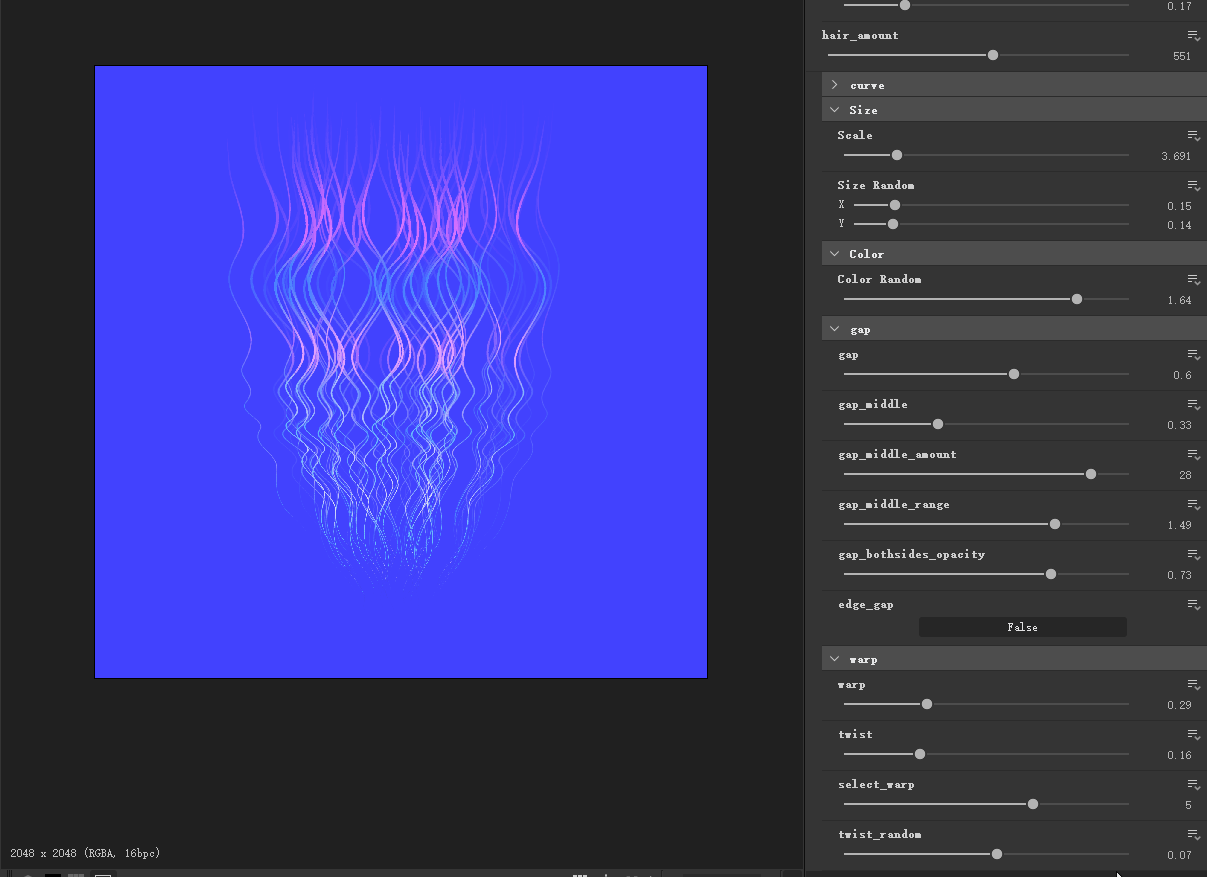
Task: Click the gap_bothsides_opacity label
Action: (x=912, y=554)
